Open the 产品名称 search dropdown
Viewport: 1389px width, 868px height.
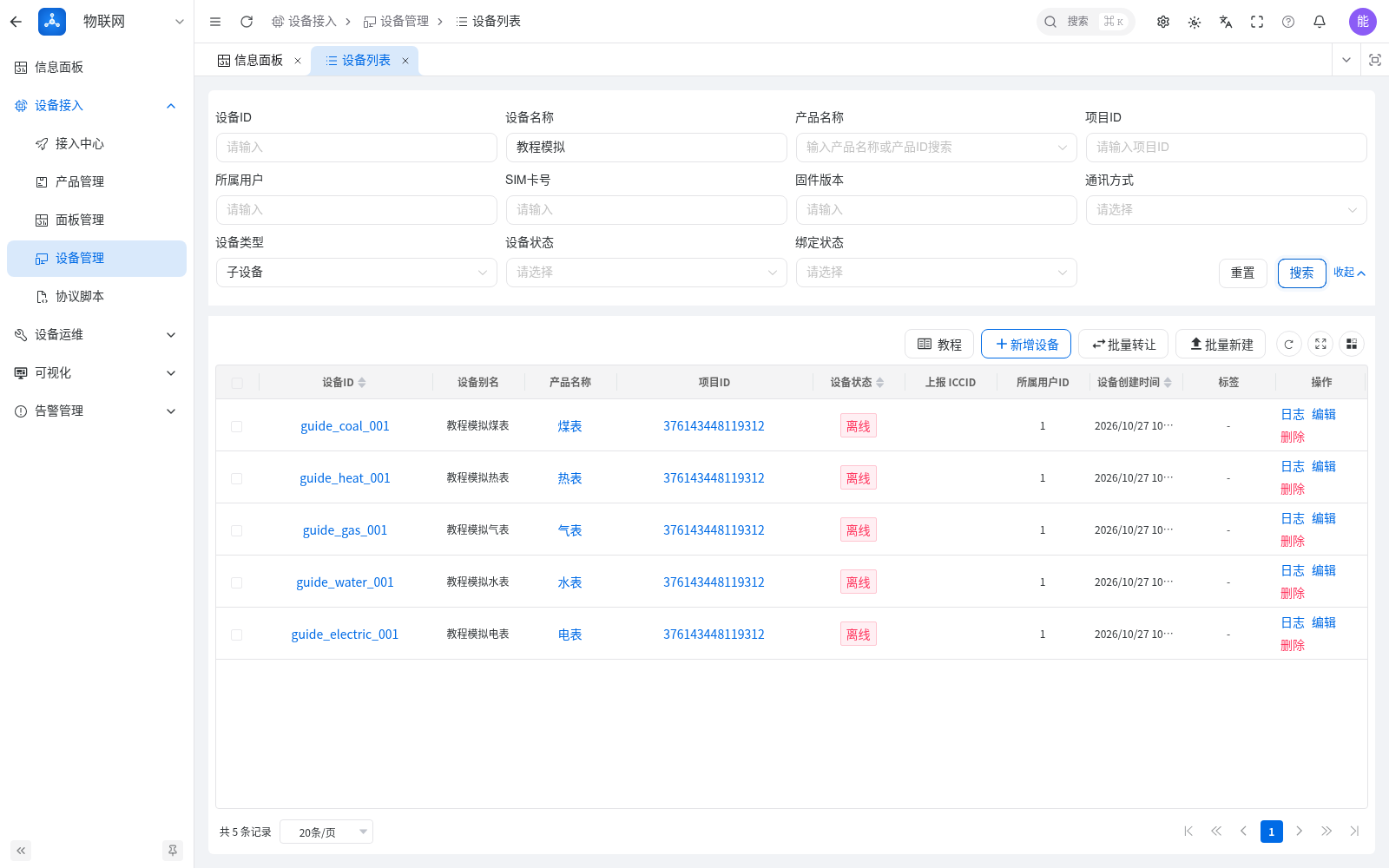936,148
